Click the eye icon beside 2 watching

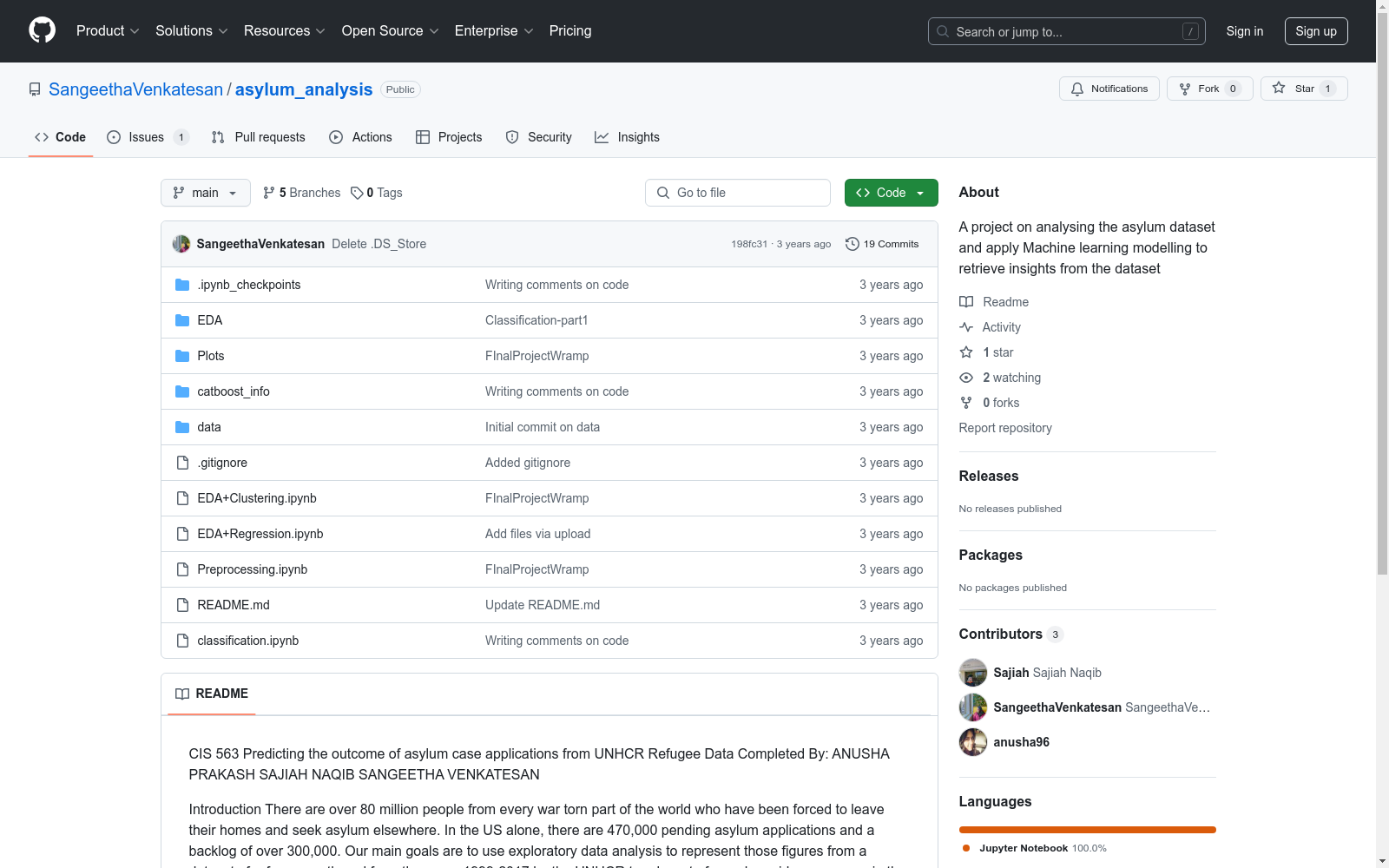pyautogui.click(x=966, y=378)
